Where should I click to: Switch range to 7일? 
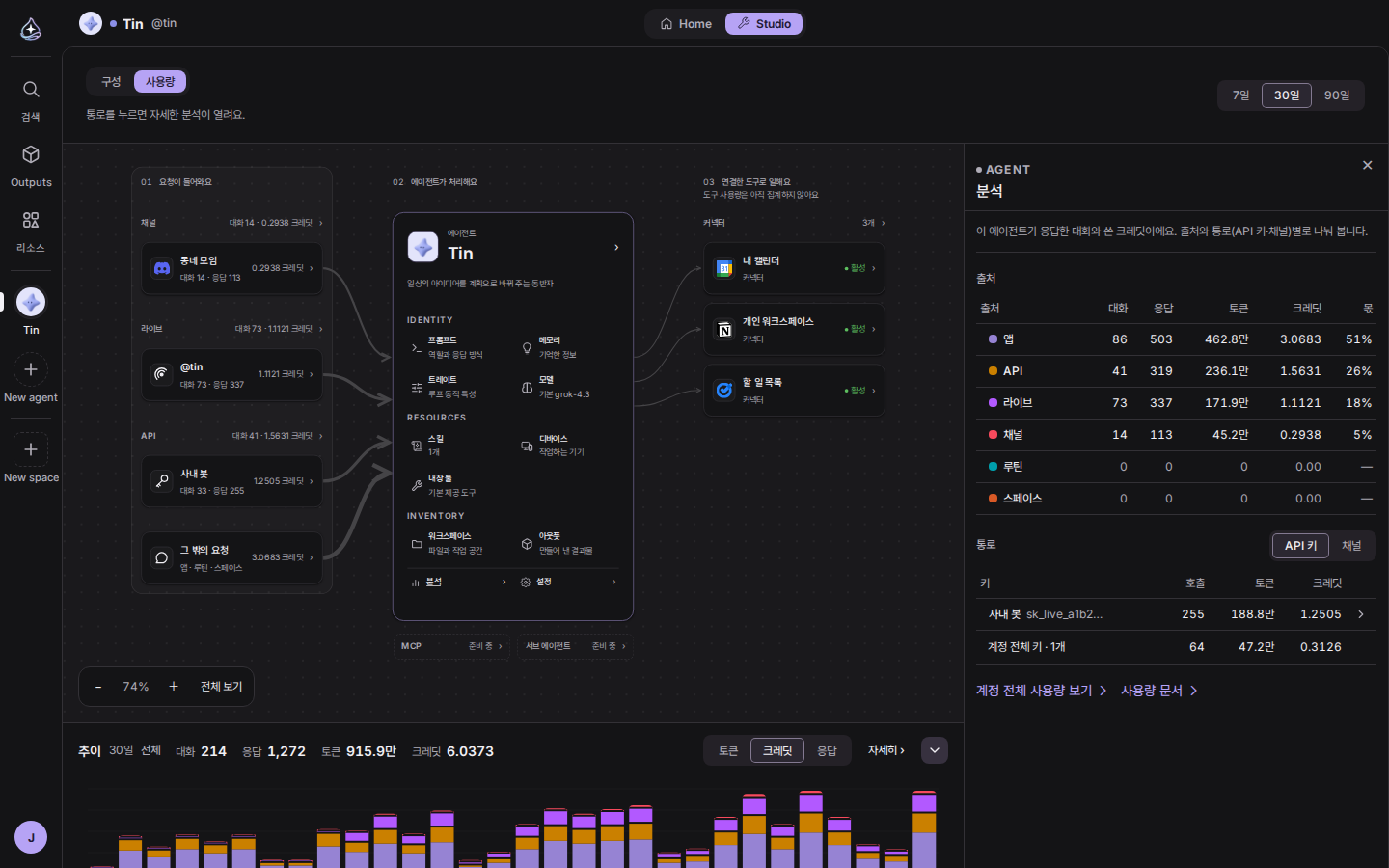coord(1240,95)
